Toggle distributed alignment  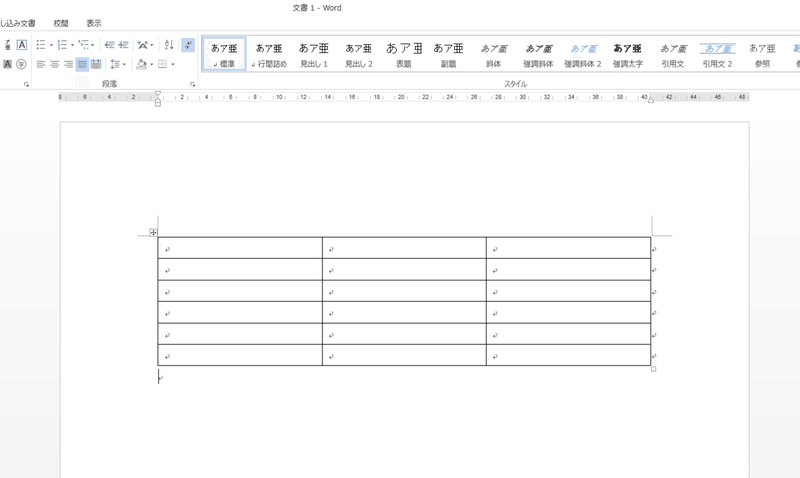click(95, 64)
